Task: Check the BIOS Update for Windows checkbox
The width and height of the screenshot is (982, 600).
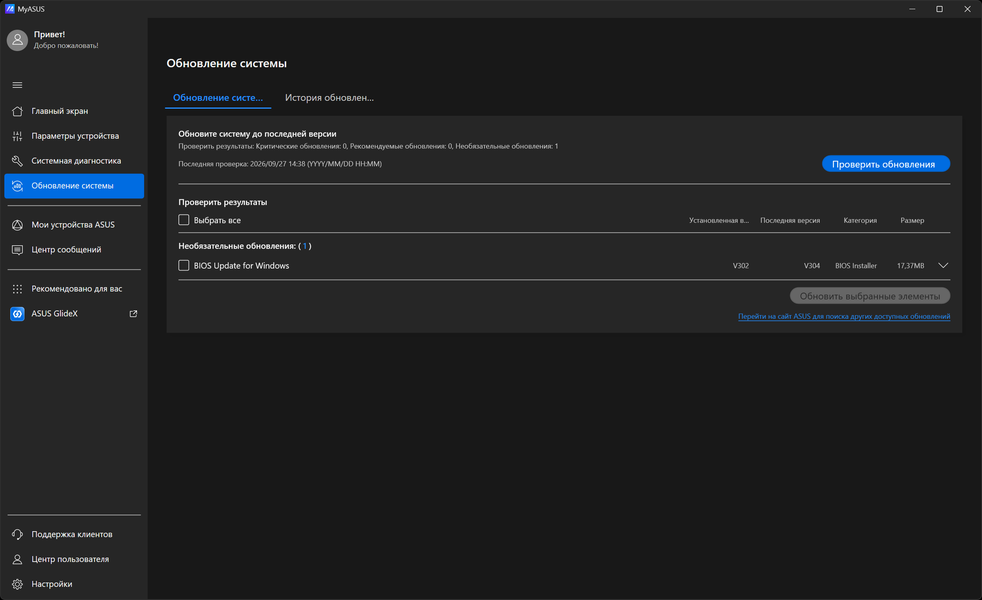Action: 183,266
